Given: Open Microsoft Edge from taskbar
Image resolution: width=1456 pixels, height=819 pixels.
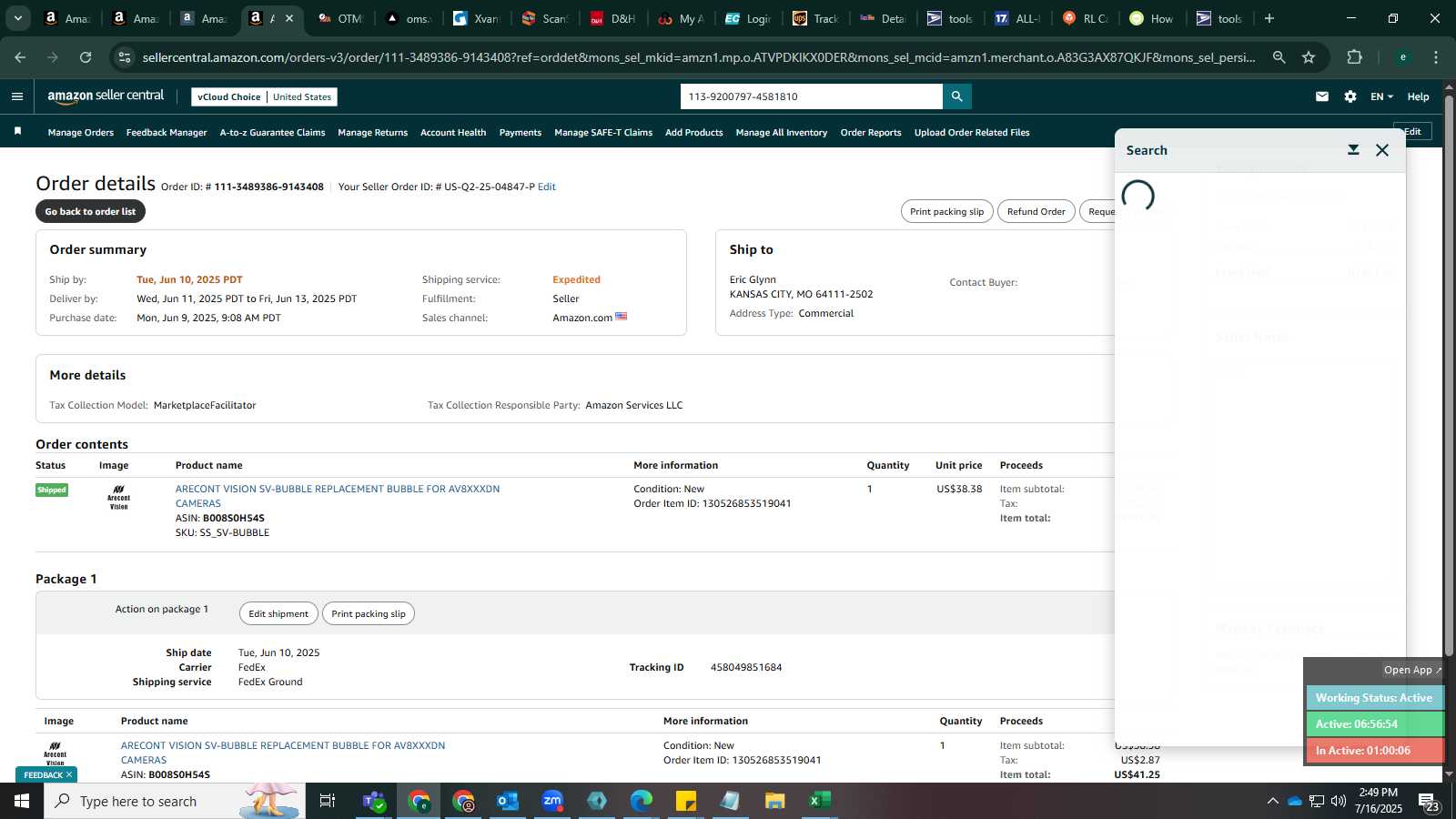Looking at the screenshot, I should click(x=642, y=801).
